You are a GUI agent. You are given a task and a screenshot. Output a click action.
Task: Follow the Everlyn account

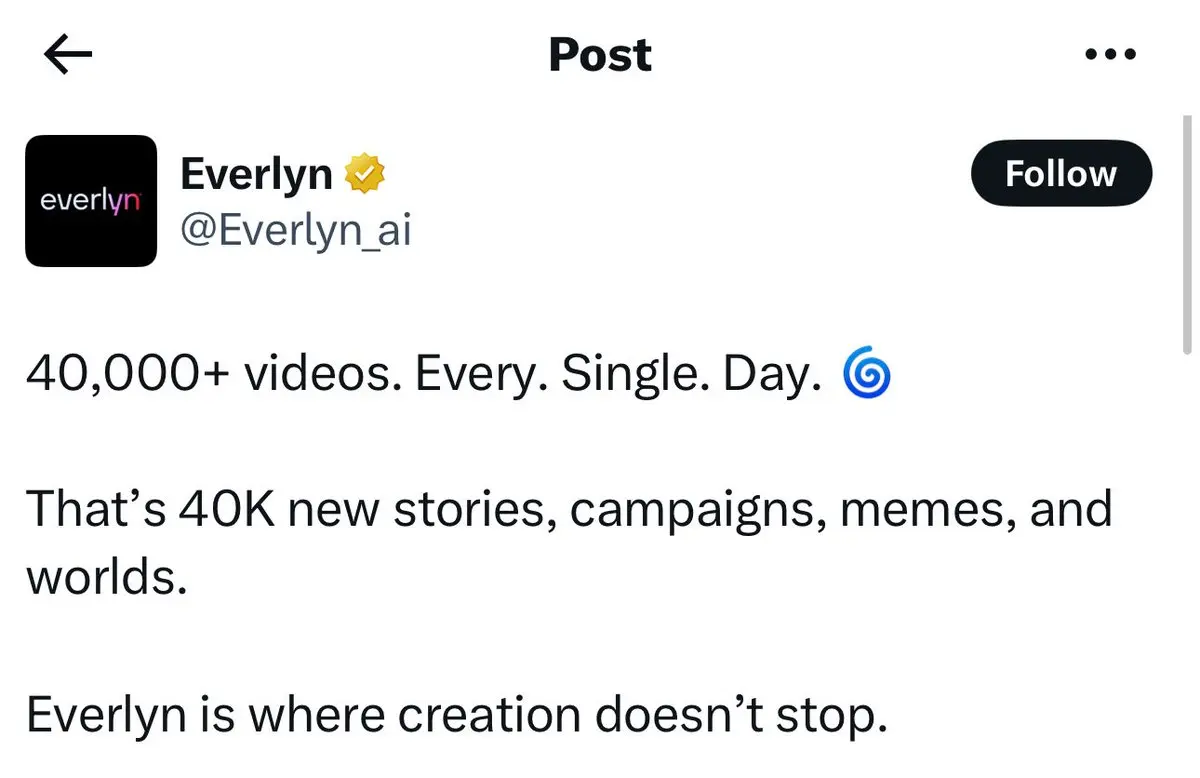click(1061, 174)
